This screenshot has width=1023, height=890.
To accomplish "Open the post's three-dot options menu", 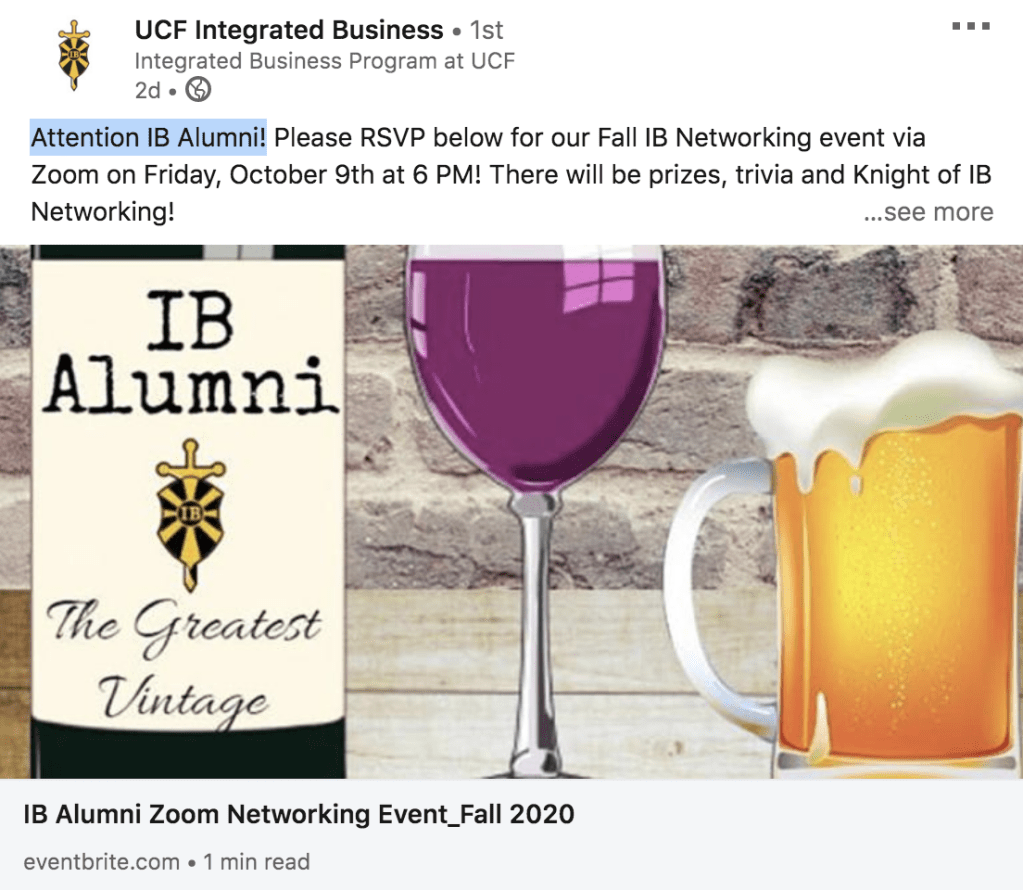I will coord(970,27).
